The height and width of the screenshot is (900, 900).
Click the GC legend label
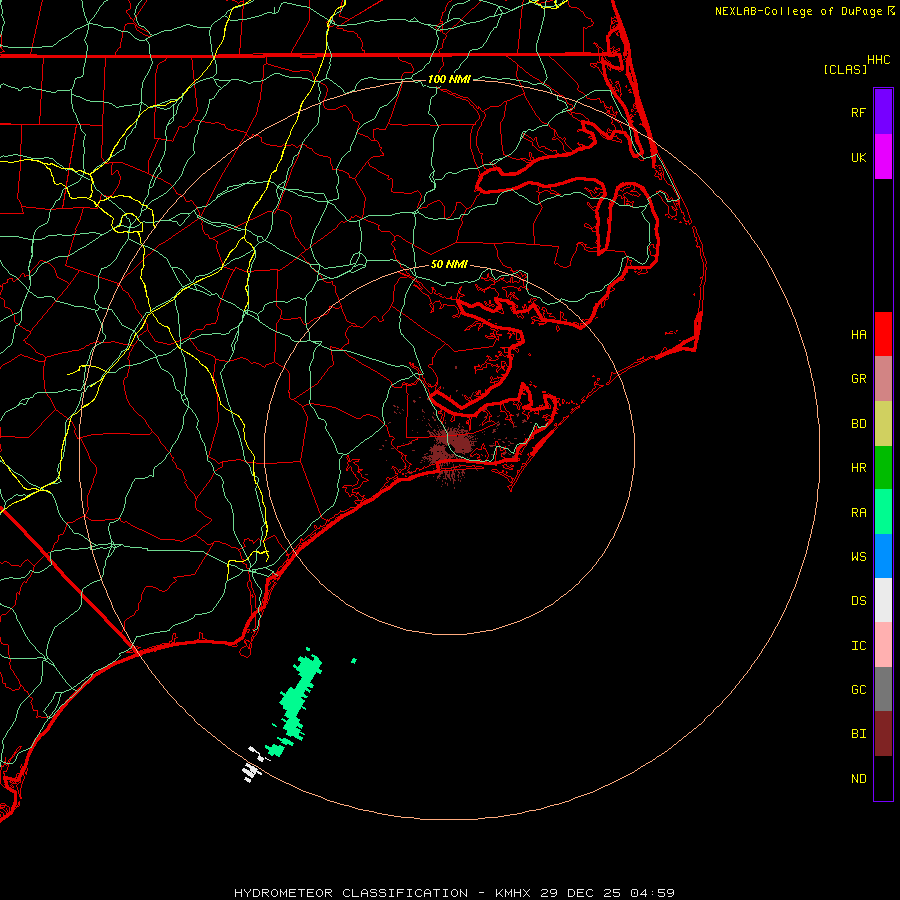click(859, 689)
